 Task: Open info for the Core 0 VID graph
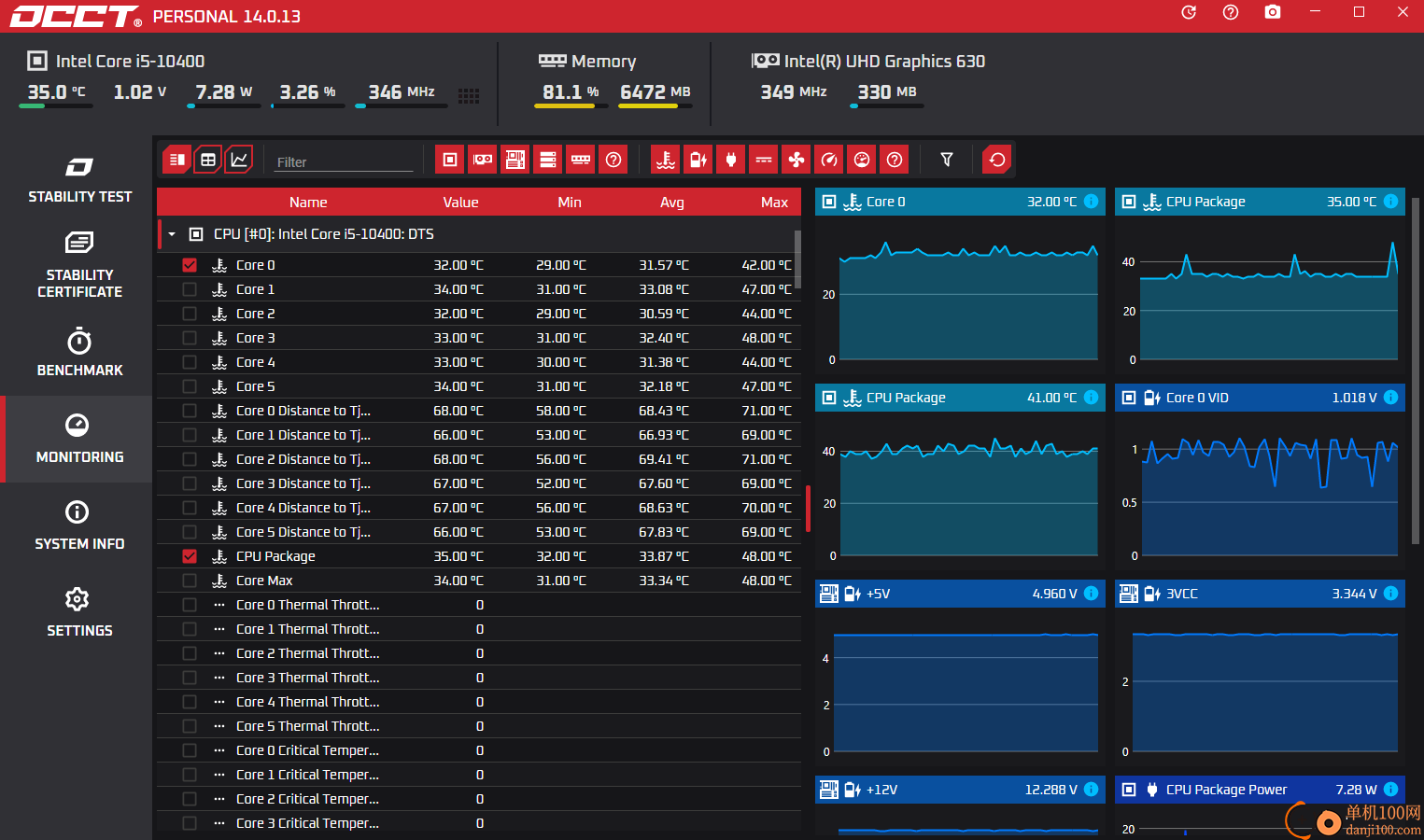[x=1390, y=398]
